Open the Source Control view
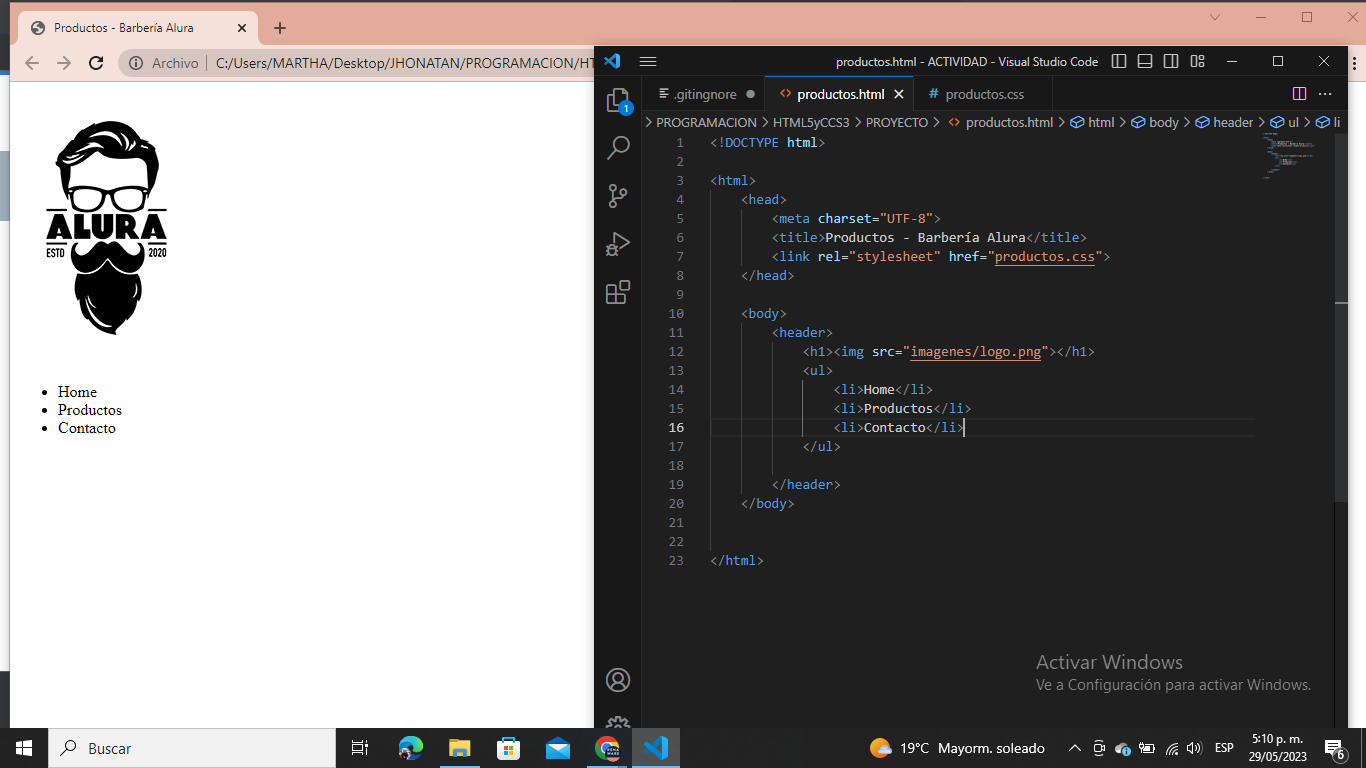 click(618, 196)
